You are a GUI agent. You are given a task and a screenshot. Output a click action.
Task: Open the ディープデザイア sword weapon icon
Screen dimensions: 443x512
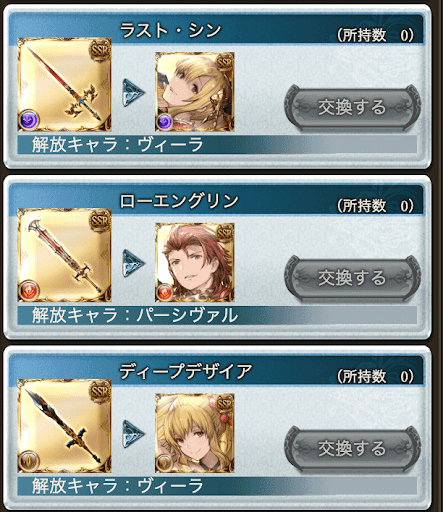[64, 426]
